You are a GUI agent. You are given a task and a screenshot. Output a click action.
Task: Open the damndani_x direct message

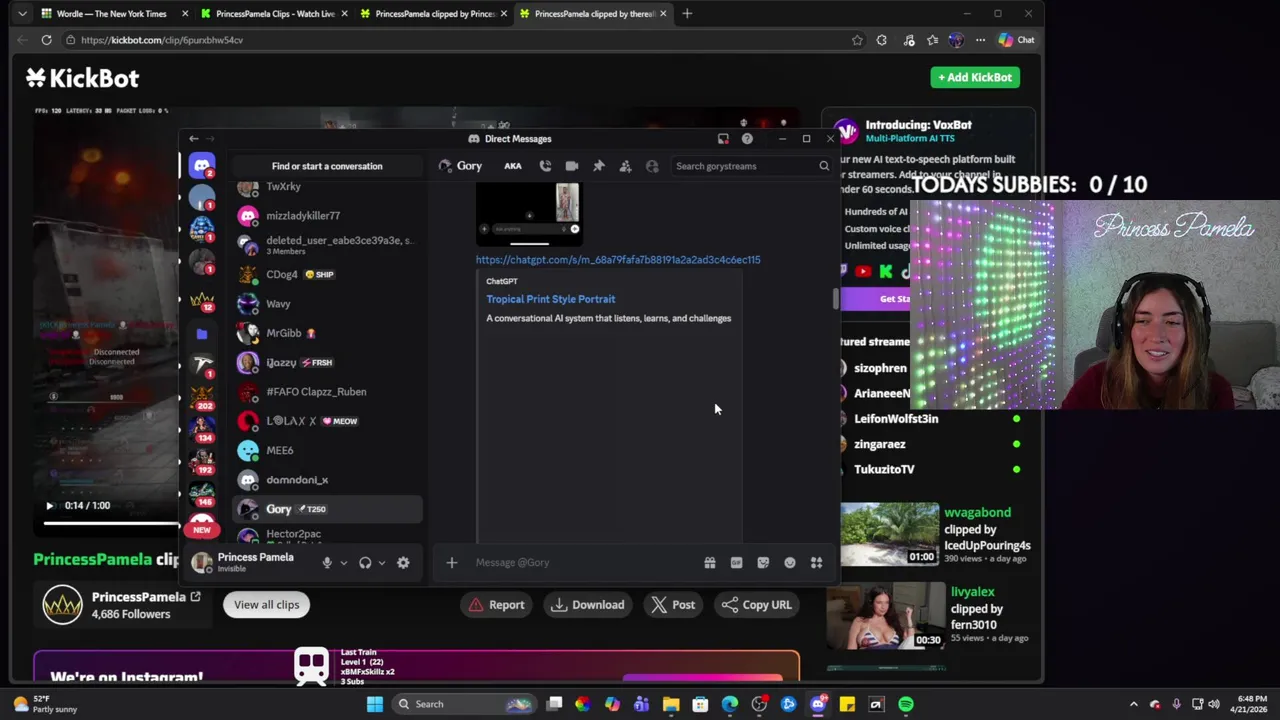pos(328,480)
